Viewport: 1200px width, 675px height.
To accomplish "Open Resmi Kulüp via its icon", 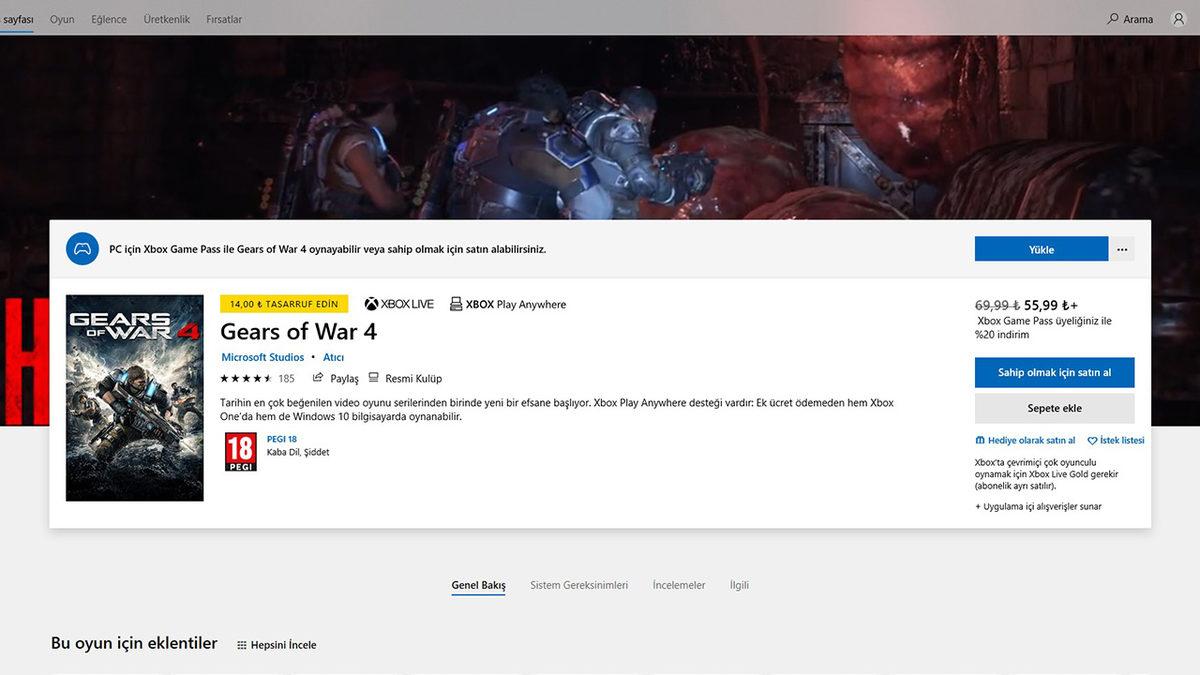I will point(373,378).
